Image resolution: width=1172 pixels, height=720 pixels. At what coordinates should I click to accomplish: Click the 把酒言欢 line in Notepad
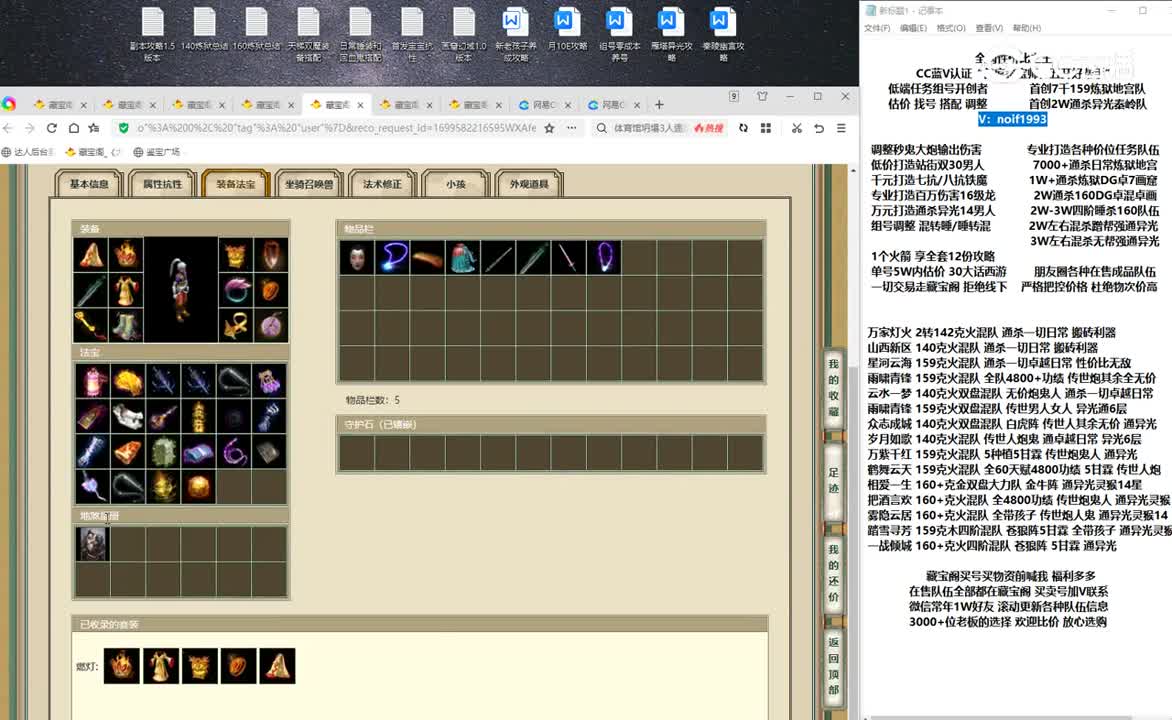click(x=1019, y=500)
